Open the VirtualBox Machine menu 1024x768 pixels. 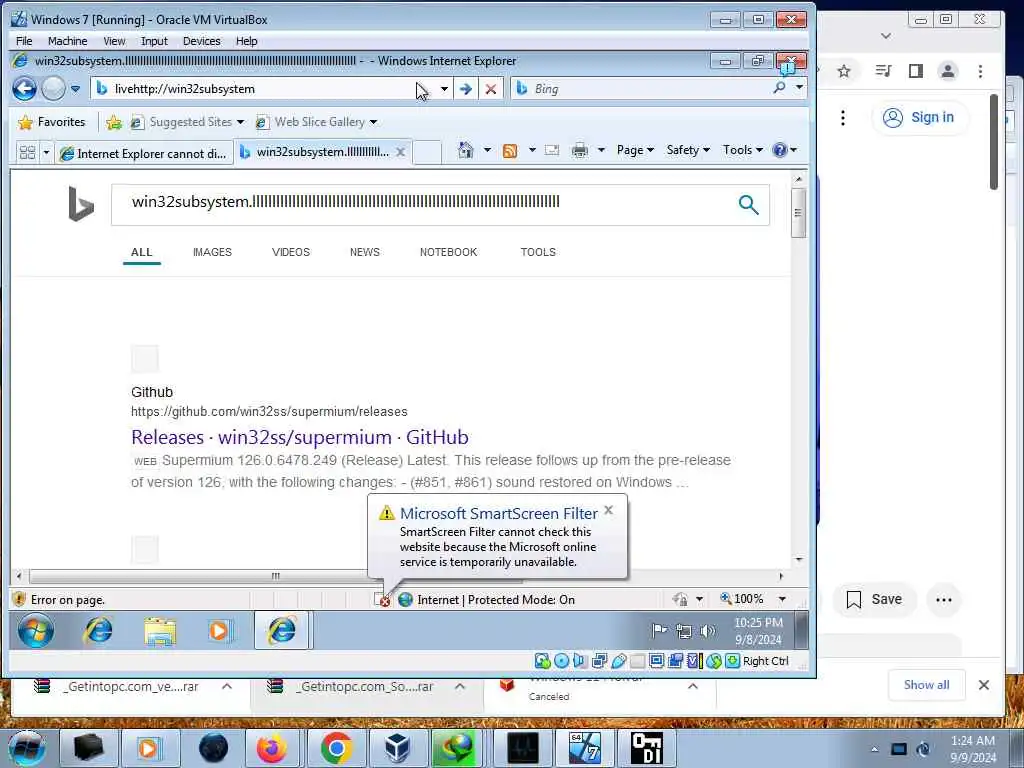67,41
